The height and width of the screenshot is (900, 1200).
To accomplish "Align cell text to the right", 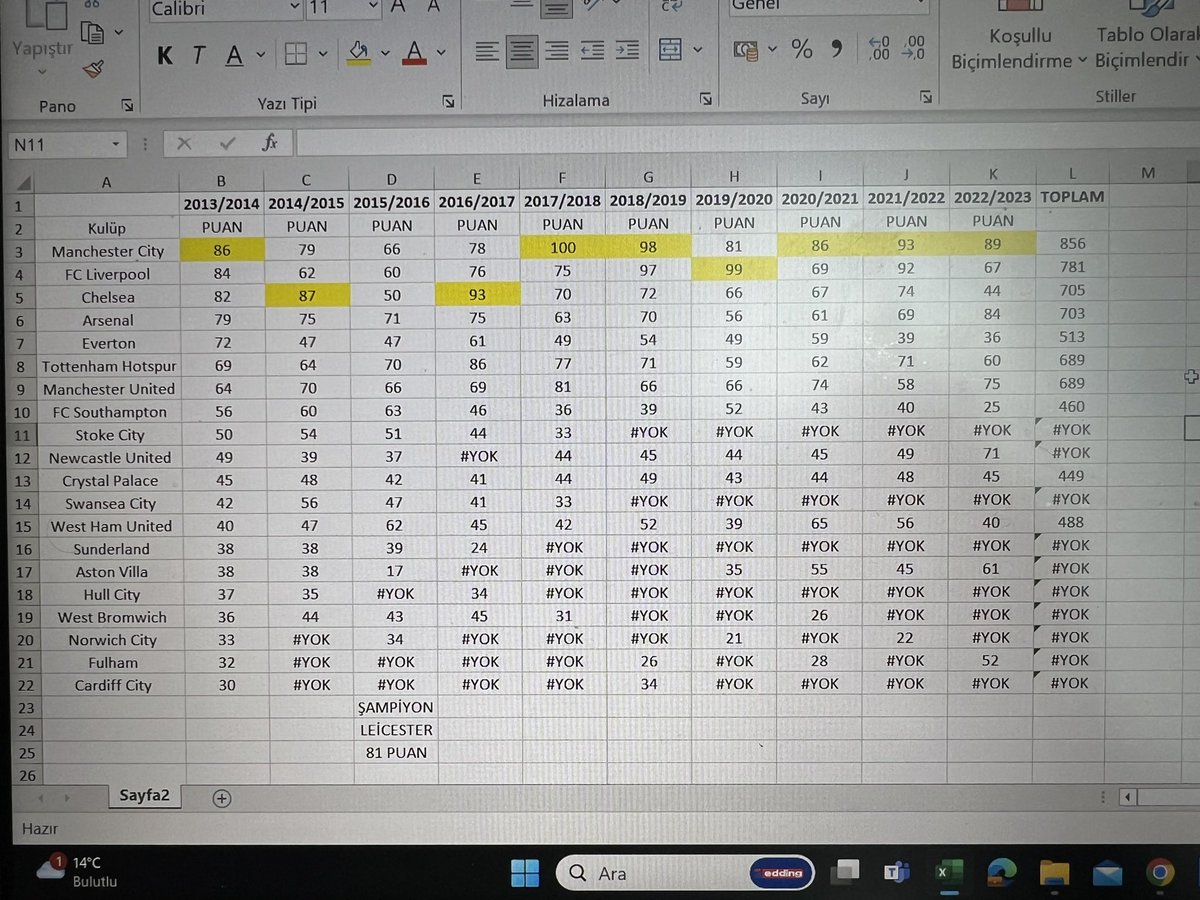I will click(x=556, y=50).
